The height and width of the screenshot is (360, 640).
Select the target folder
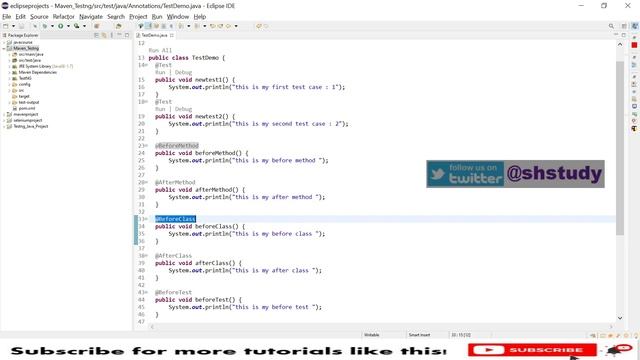(24, 96)
